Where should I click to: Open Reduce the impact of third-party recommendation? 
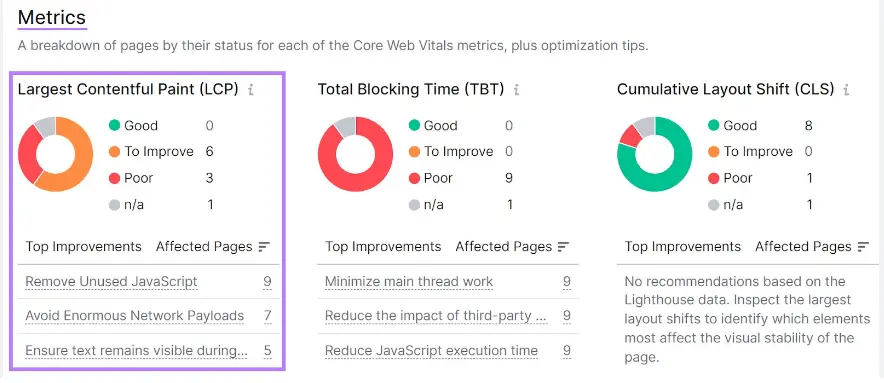click(436, 316)
